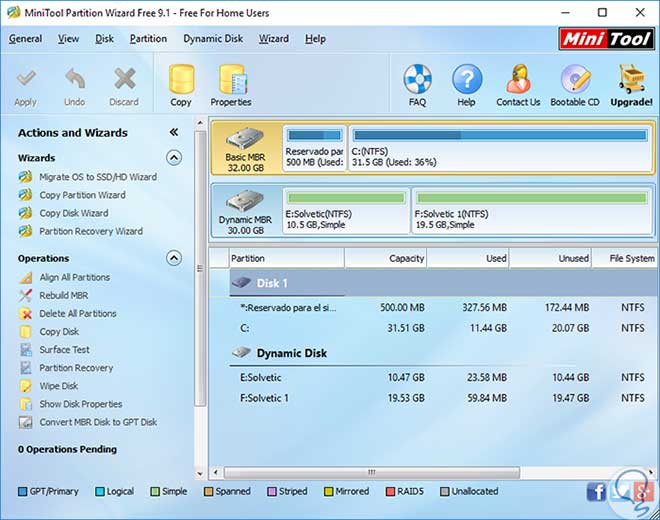The height and width of the screenshot is (520, 660).
Task: Open the Contact Us icon
Action: [x=518, y=79]
